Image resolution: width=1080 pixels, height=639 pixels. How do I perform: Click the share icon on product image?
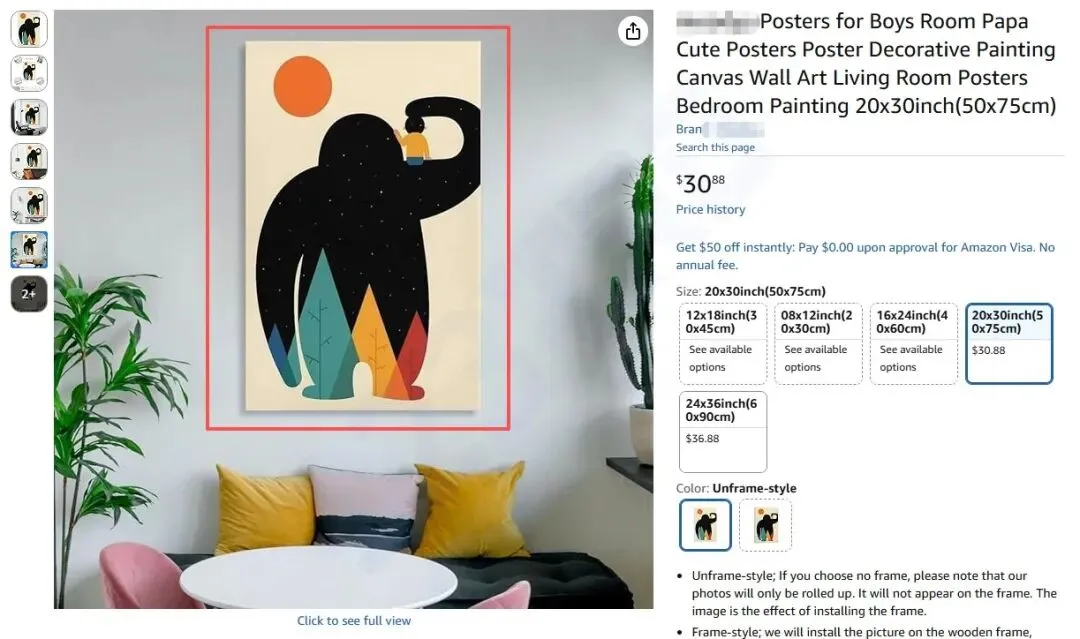(x=633, y=31)
